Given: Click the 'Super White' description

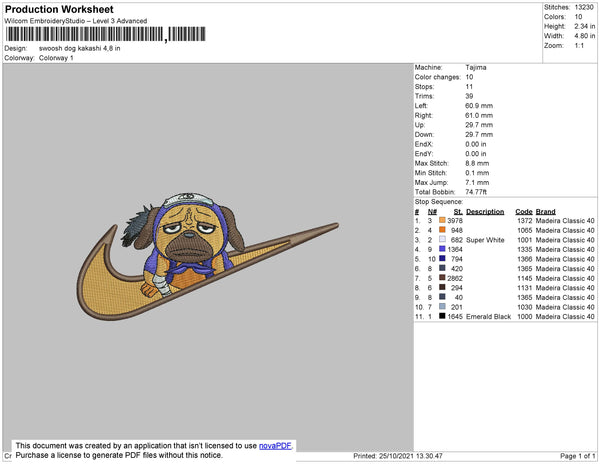Looking at the screenshot, I should [x=485, y=240].
